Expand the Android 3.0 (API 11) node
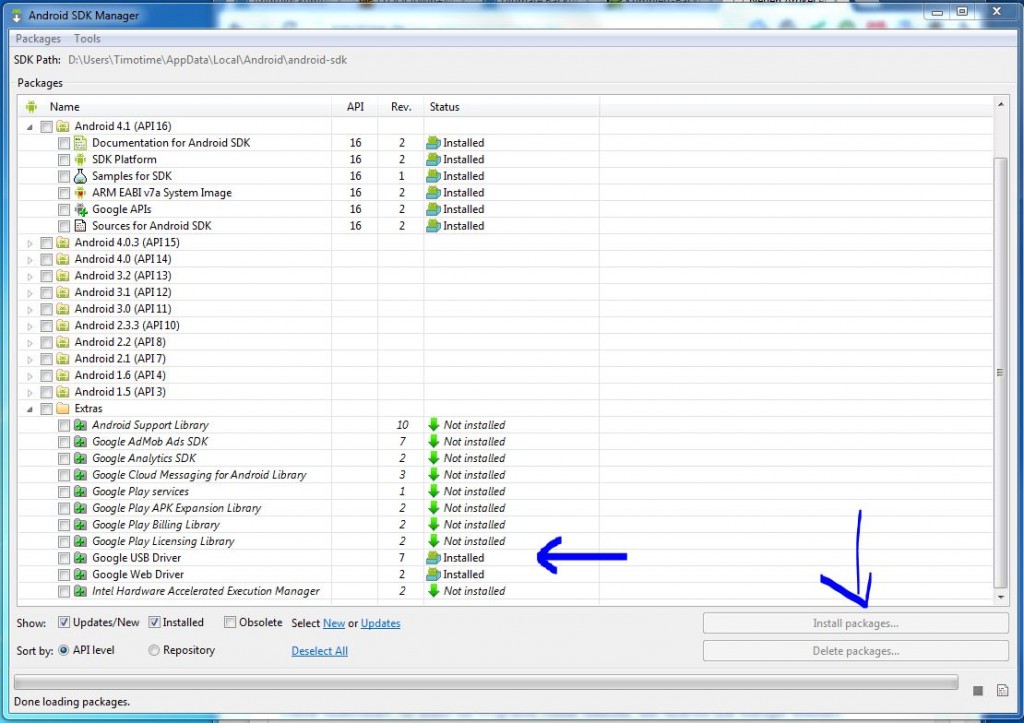 tap(29, 310)
